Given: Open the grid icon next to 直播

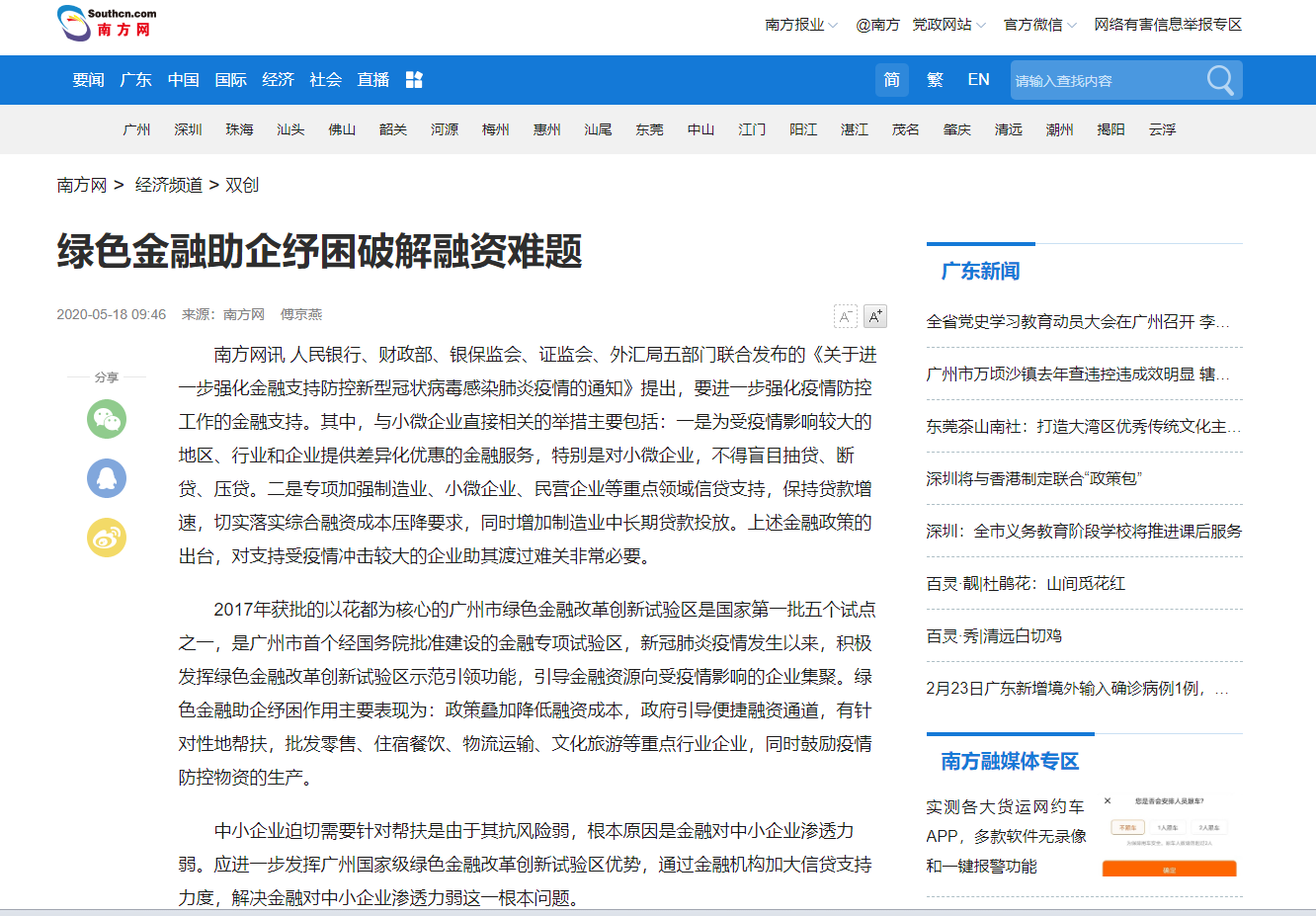Looking at the screenshot, I should pyautogui.click(x=414, y=80).
